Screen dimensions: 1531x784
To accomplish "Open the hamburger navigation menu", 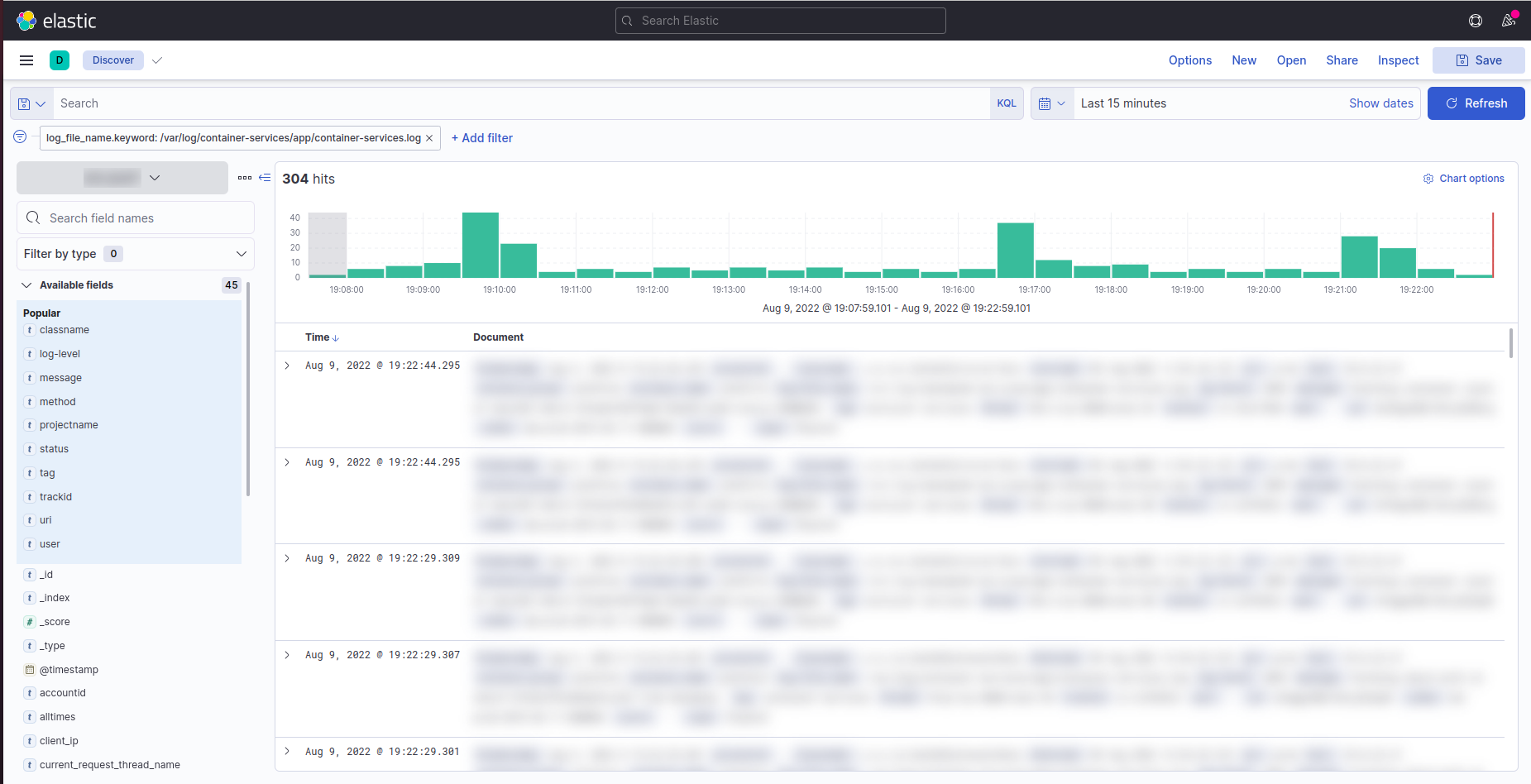I will 26,60.
